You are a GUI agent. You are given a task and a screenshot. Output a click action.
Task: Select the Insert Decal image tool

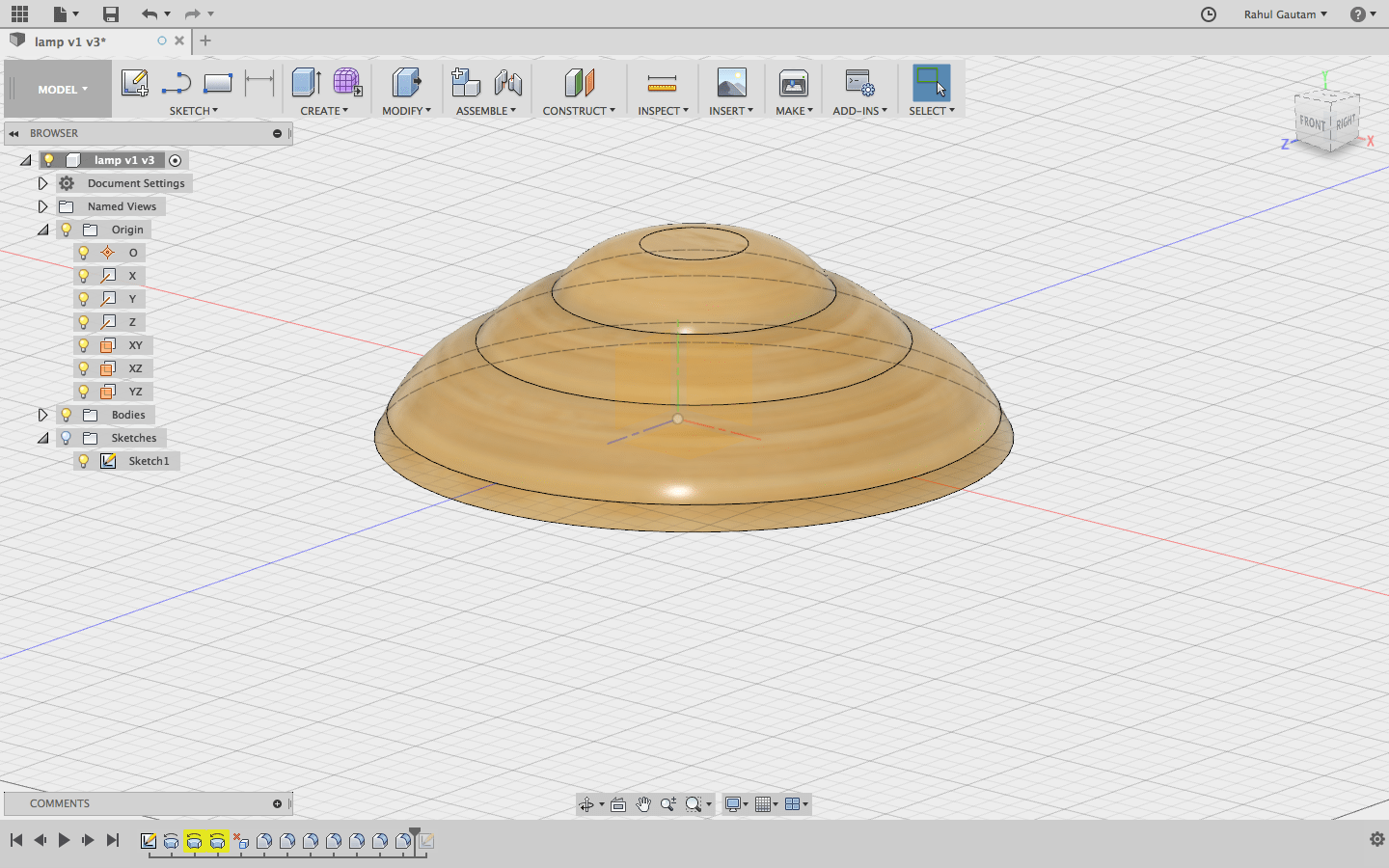pyautogui.click(x=732, y=83)
